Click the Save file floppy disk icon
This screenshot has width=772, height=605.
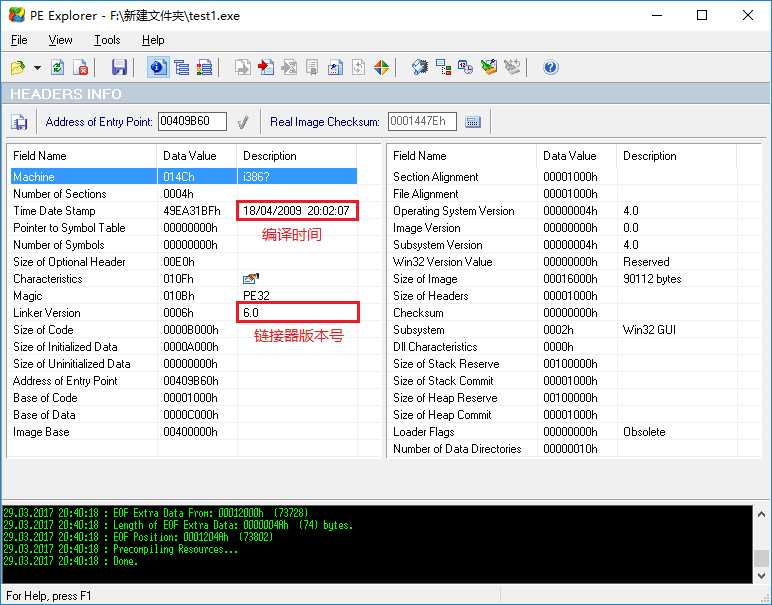(x=119, y=67)
